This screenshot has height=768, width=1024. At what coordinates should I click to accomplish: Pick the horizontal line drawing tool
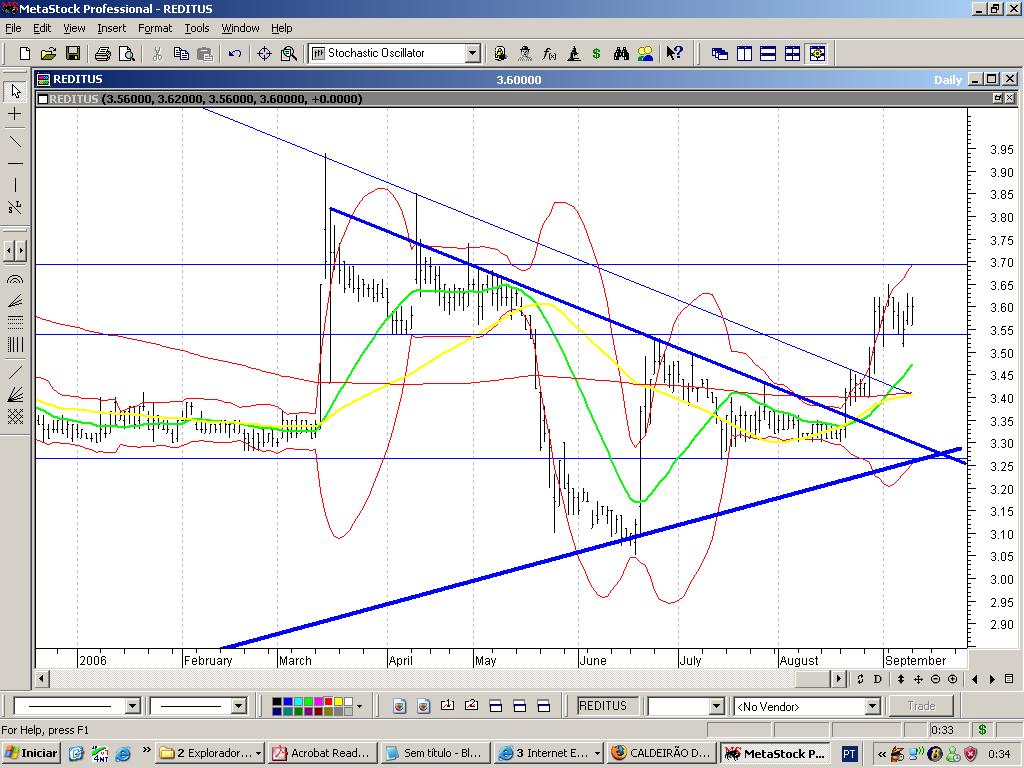pos(15,162)
